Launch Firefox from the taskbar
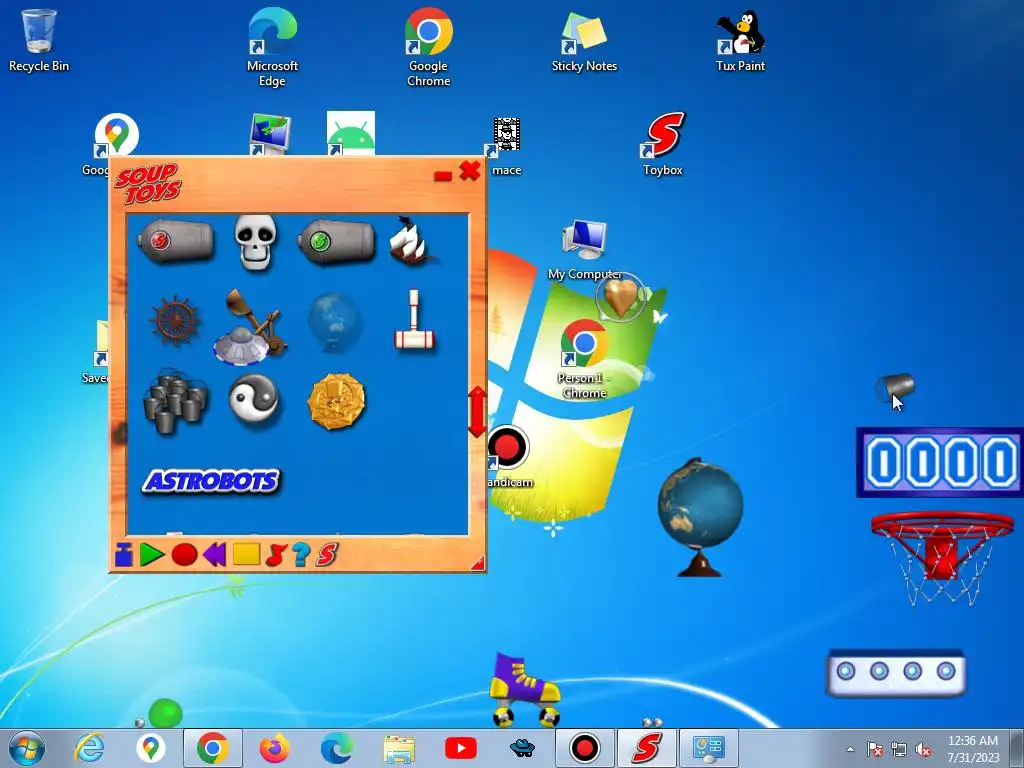Image resolution: width=1024 pixels, height=768 pixels. click(x=275, y=748)
